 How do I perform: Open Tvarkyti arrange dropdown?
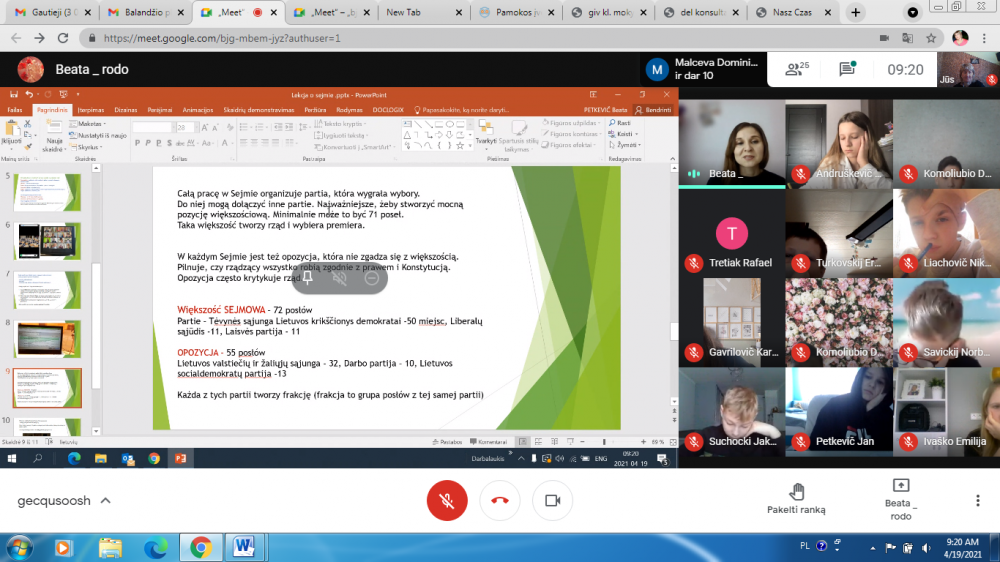tap(486, 133)
